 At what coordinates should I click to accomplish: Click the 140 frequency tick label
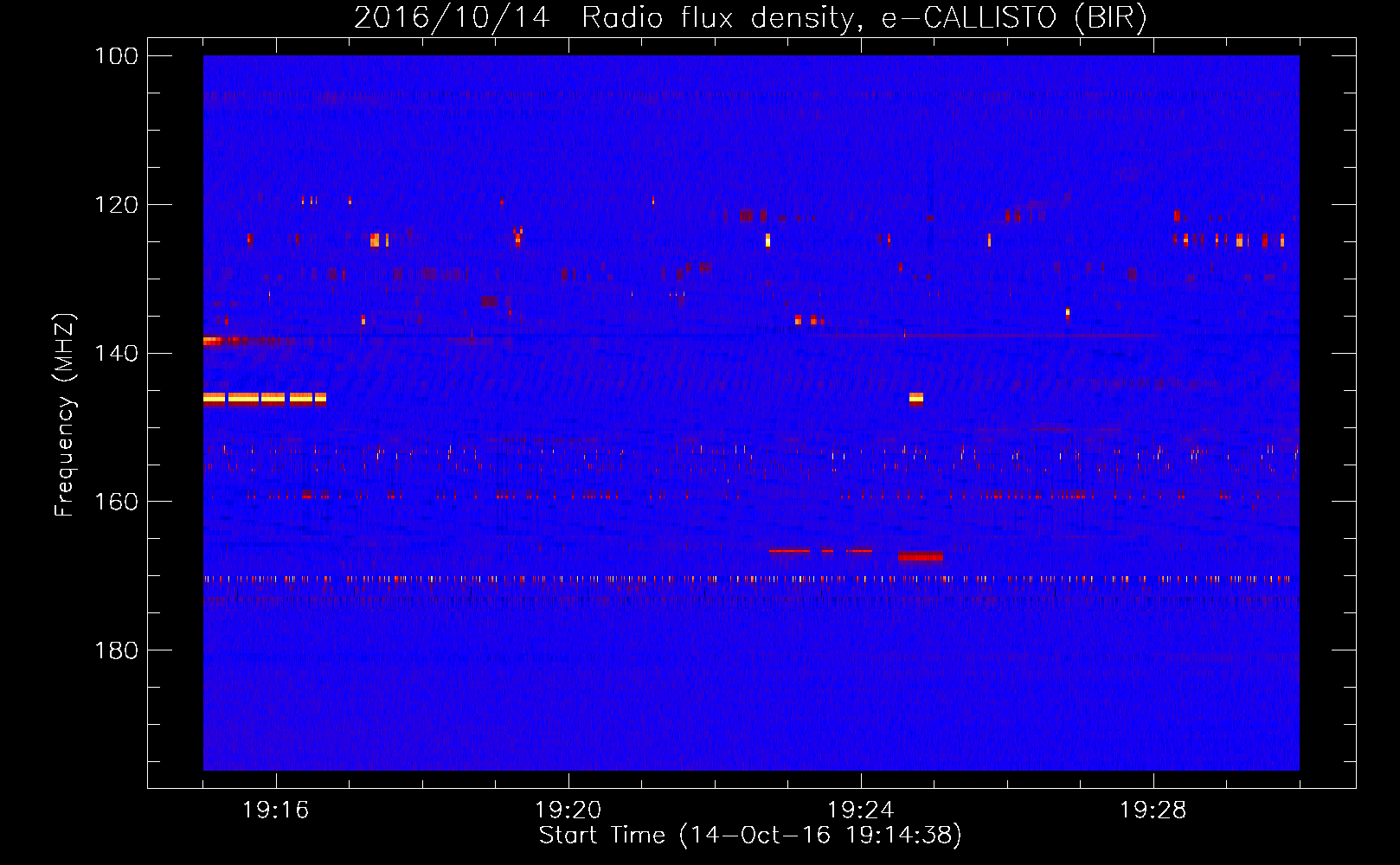117,354
